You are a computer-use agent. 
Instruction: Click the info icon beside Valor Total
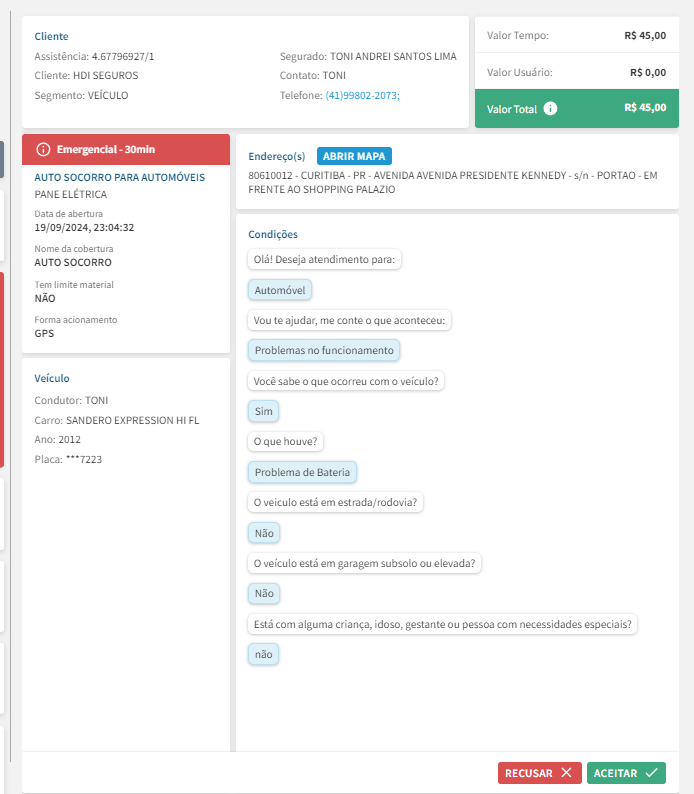[550, 109]
